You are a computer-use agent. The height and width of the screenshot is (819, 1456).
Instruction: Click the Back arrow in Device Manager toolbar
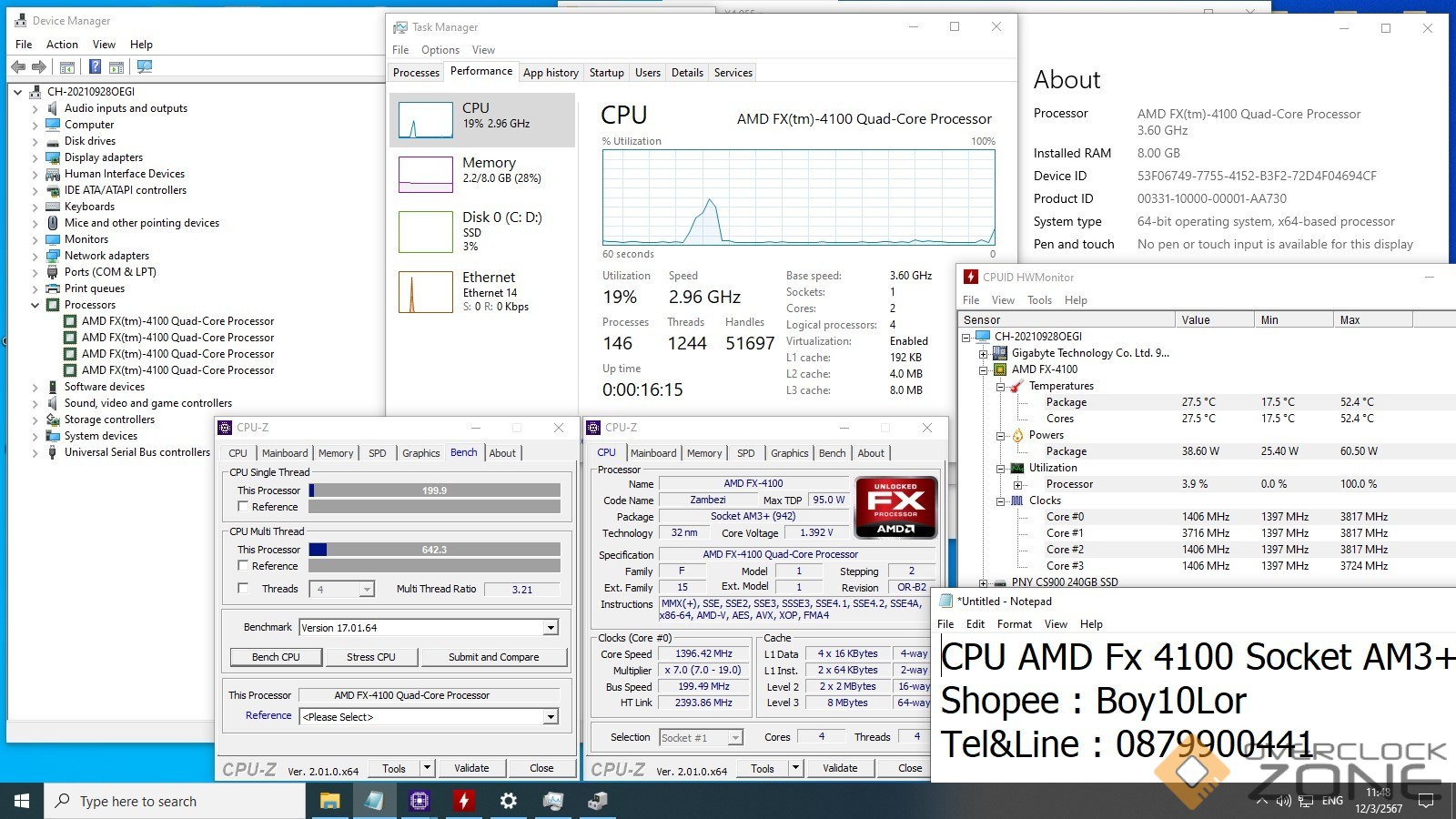point(18,66)
